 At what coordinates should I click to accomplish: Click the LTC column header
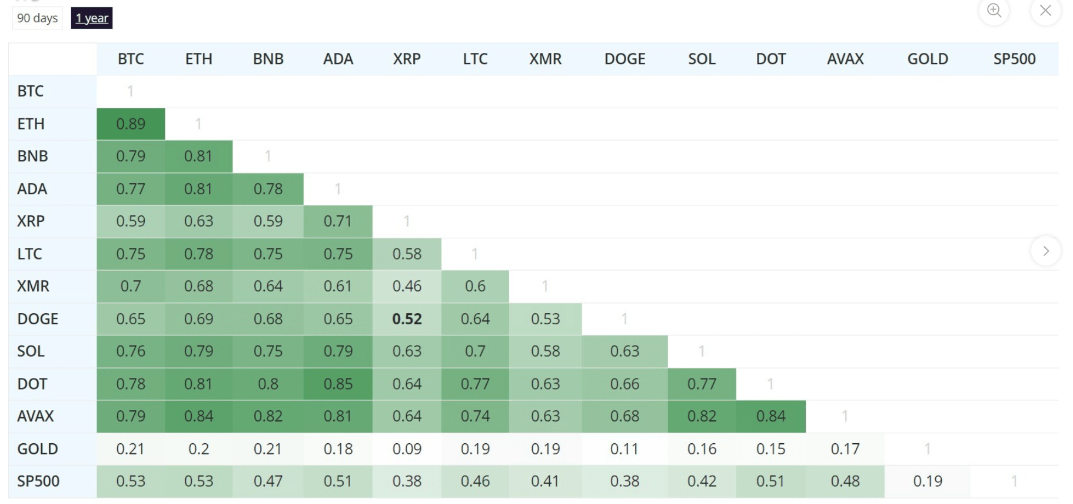point(475,59)
